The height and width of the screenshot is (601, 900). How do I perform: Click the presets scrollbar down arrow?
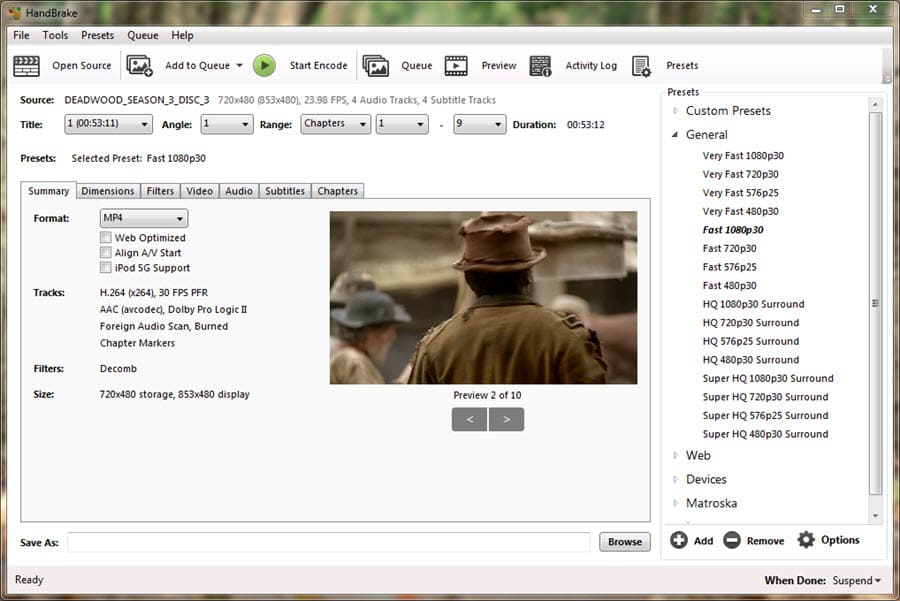pos(875,515)
